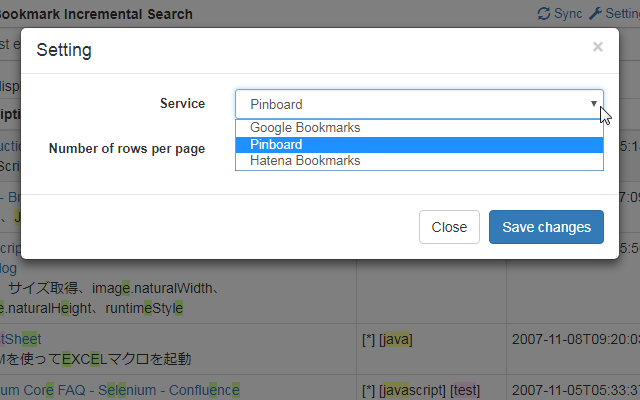Click the Number of rows per page label
Viewport: 640px width, 400px height.
click(x=127, y=149)
